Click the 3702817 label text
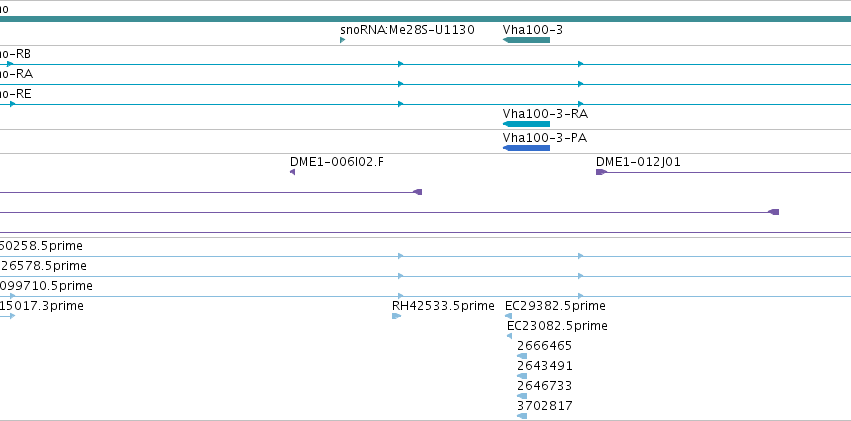This screenshot has height=421, width=851. pyautogui.click(x=544, y=406)
